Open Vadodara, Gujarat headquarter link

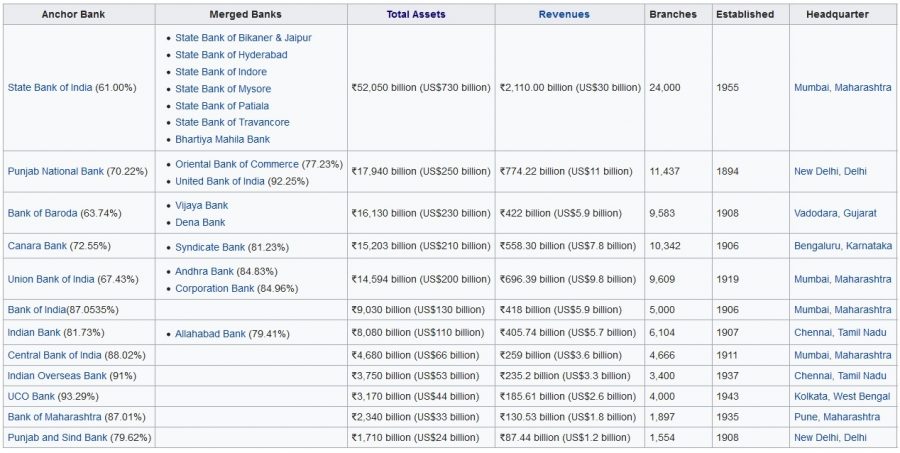point(835,213)
